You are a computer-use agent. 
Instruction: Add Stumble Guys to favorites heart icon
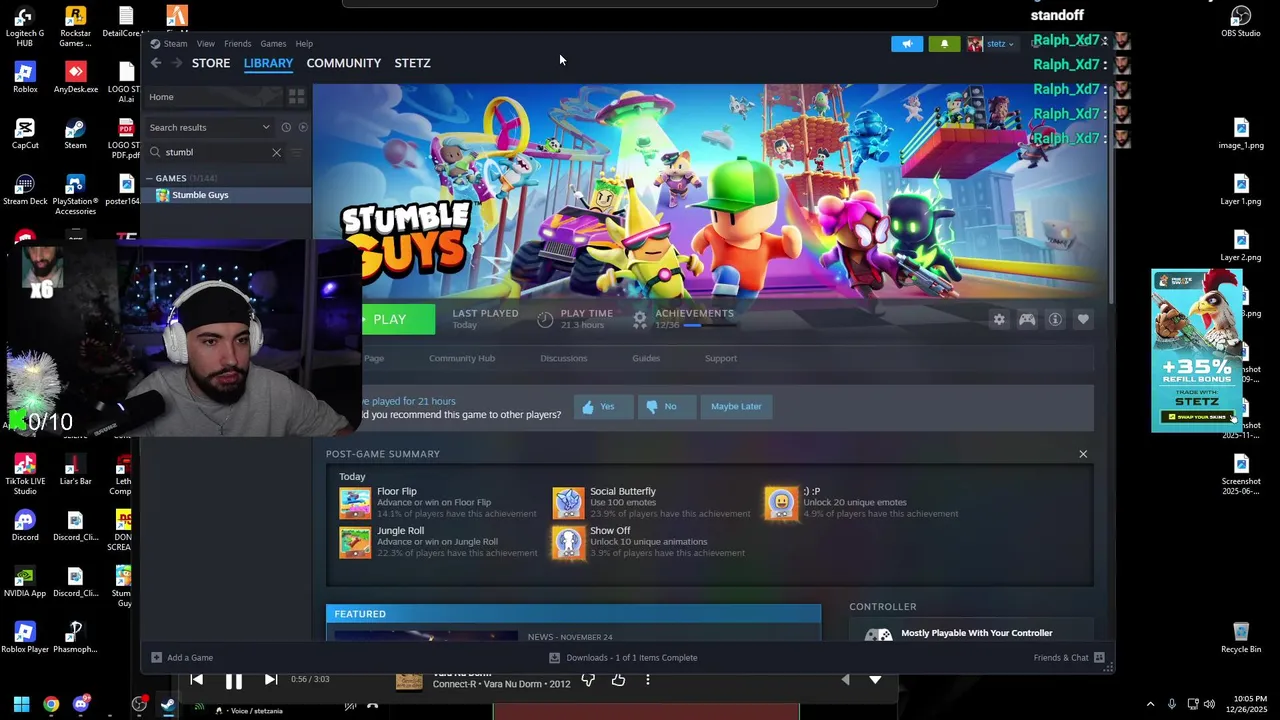[x=1083, y=320]
